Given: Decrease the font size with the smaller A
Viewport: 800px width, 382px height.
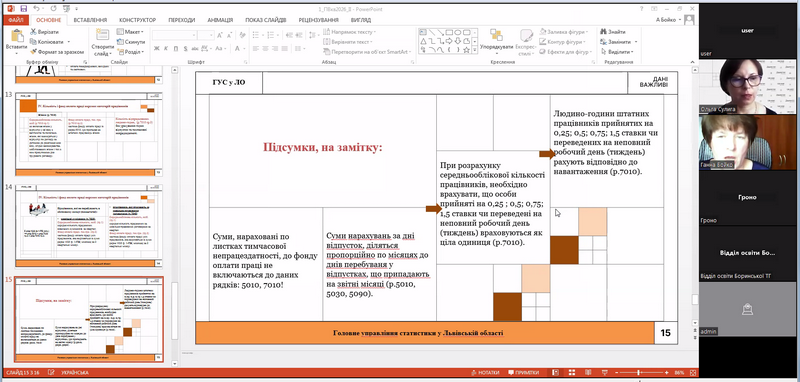Looking at the screenshot, I should (x=230, y=35).
